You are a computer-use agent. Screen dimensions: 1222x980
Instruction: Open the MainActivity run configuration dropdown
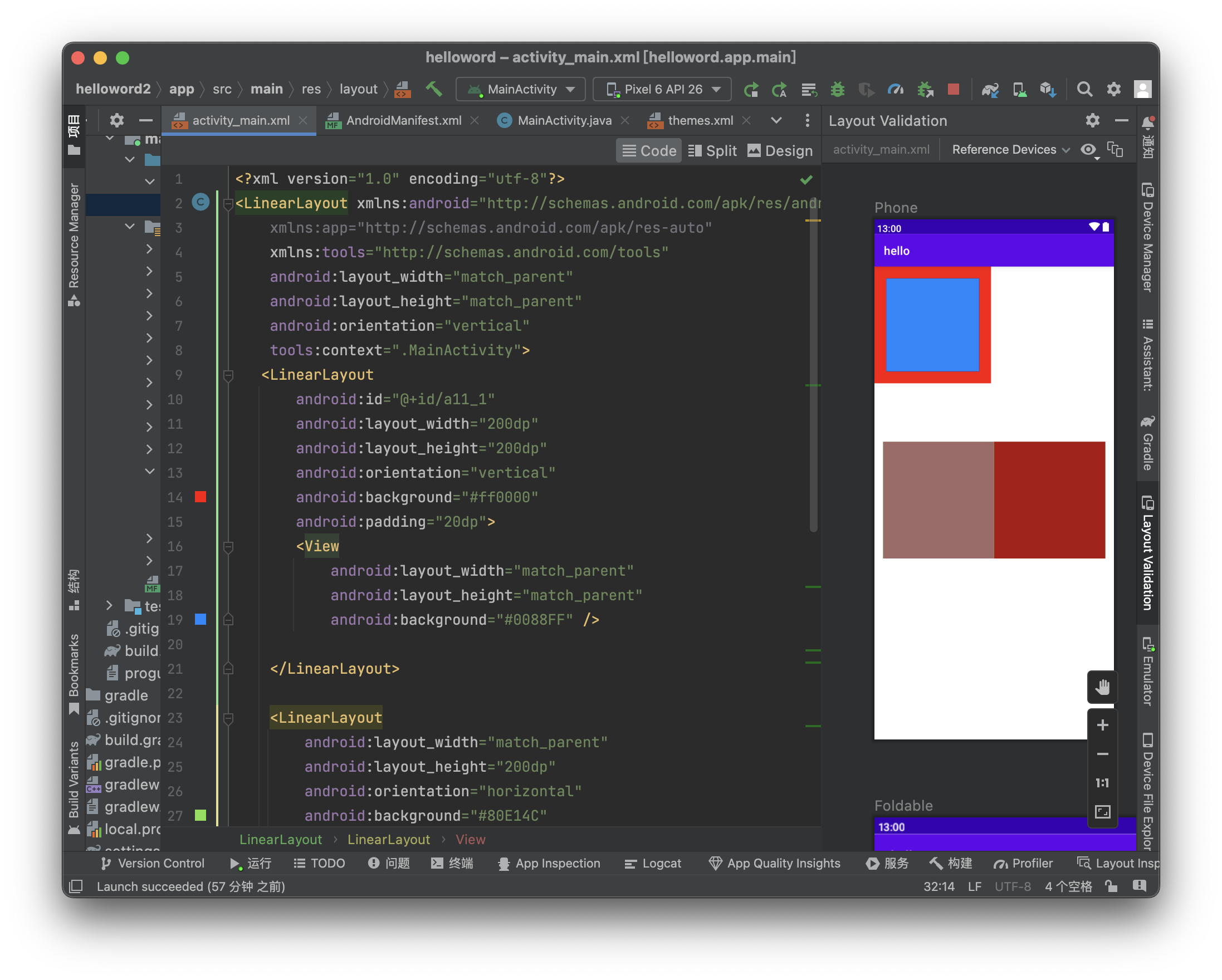coord(521,89)
